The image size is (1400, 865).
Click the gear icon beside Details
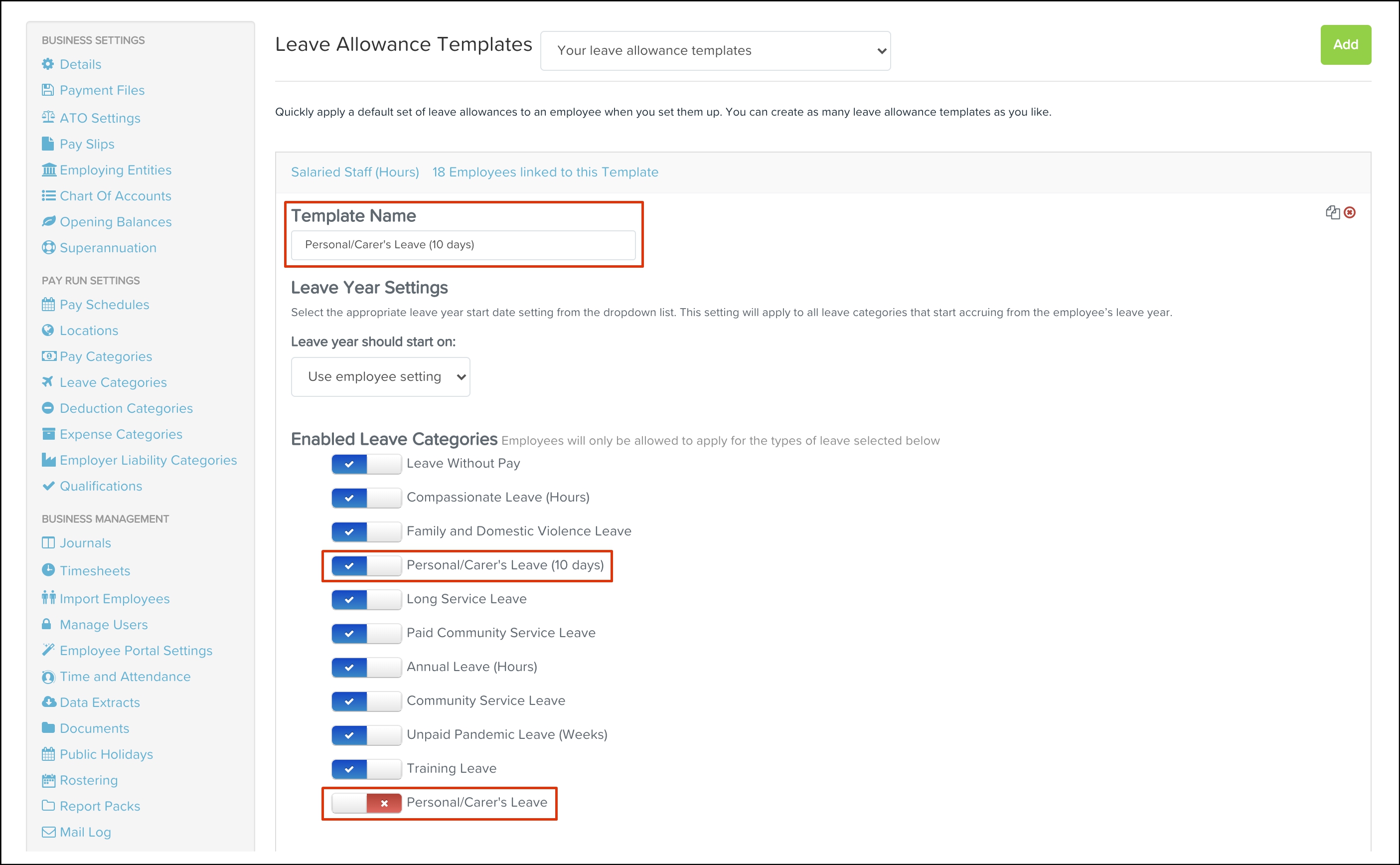tap(48, 64)
